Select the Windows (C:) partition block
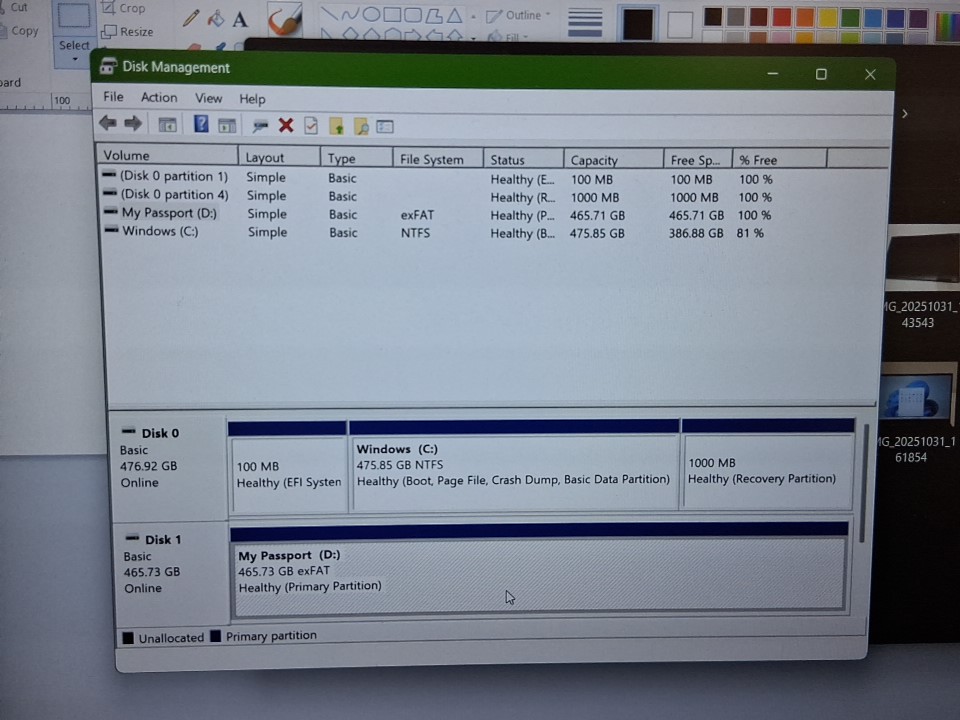Viewport: 960px width, 720px height. click(514, 472)
